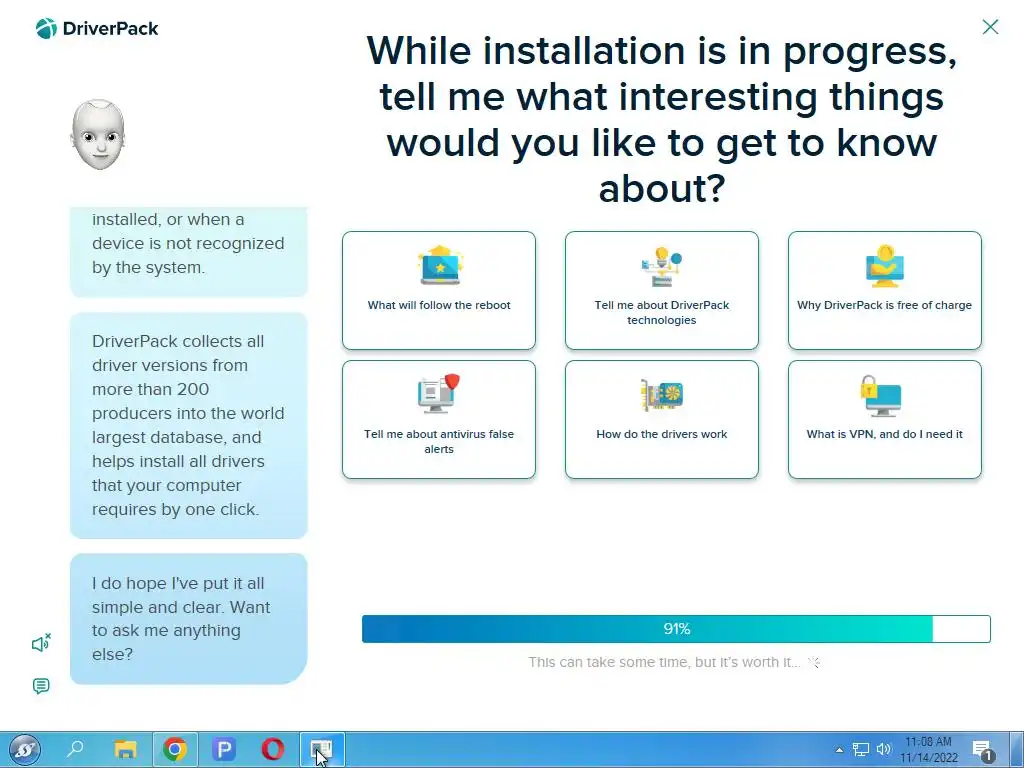Click the main heading question text
This screenshot has height=768, width=1024.
(662, 119)
